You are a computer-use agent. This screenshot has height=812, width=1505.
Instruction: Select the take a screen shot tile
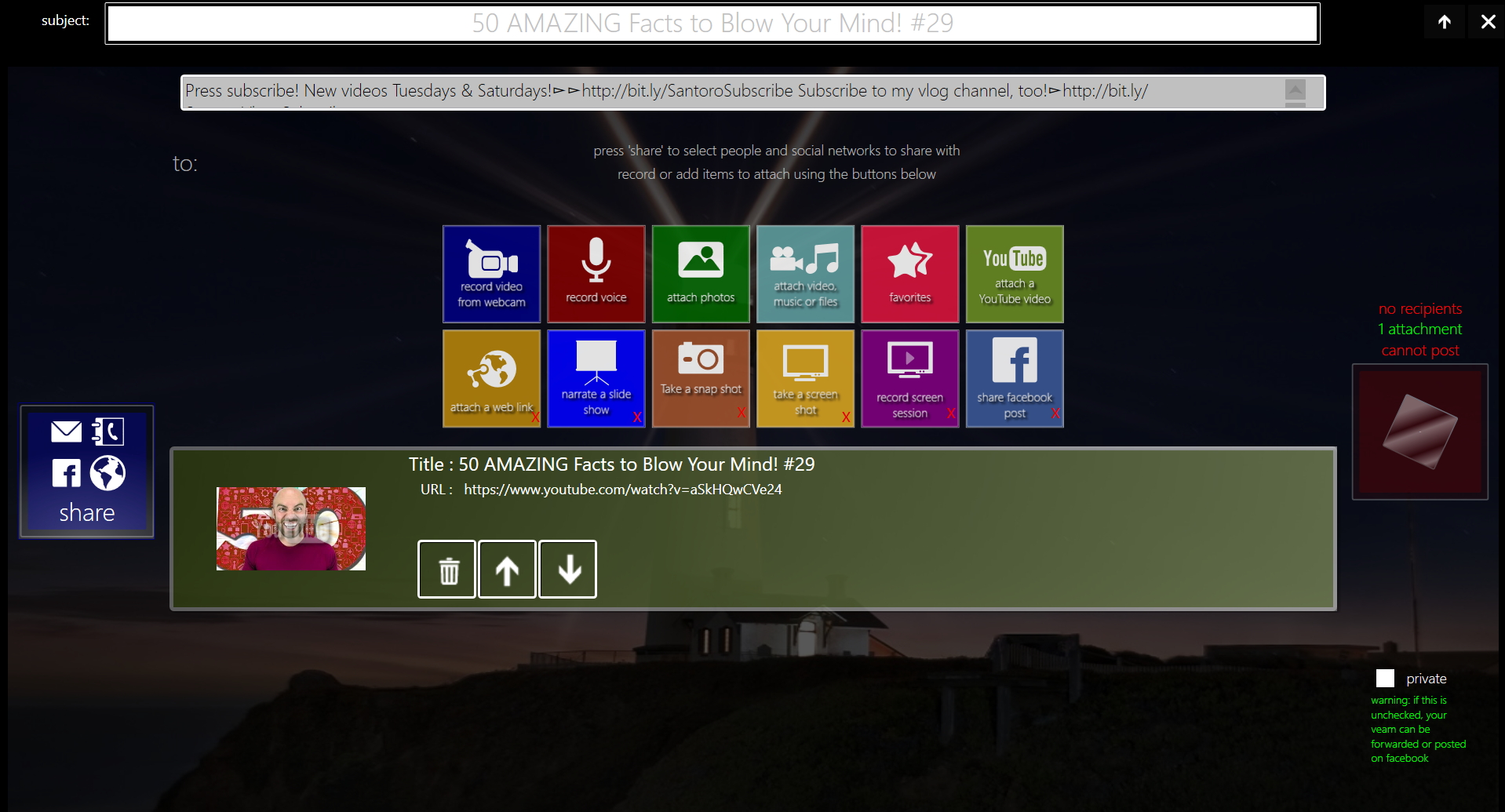tap(805, 378)
